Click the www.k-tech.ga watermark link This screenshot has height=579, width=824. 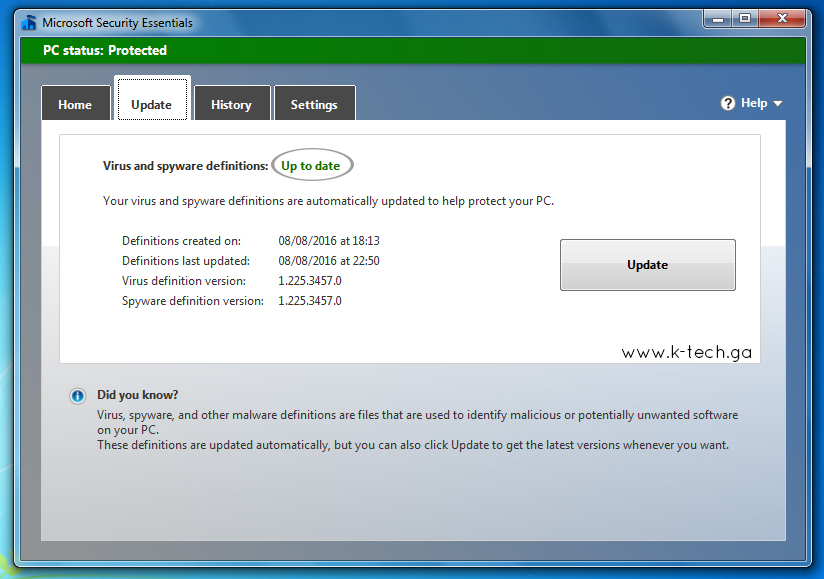686,352
